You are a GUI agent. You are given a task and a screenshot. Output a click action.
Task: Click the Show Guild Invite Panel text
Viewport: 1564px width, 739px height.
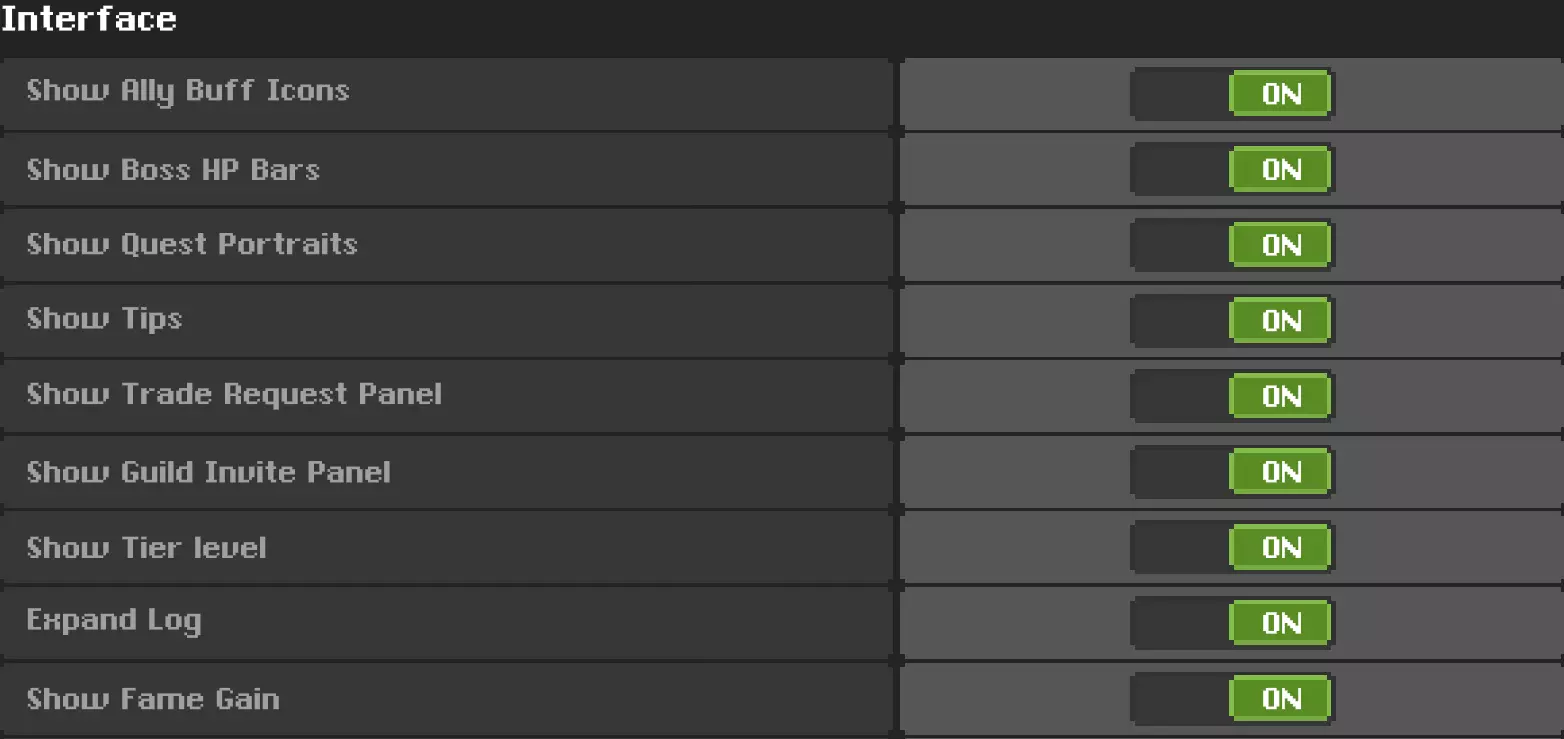pos(208,471)
